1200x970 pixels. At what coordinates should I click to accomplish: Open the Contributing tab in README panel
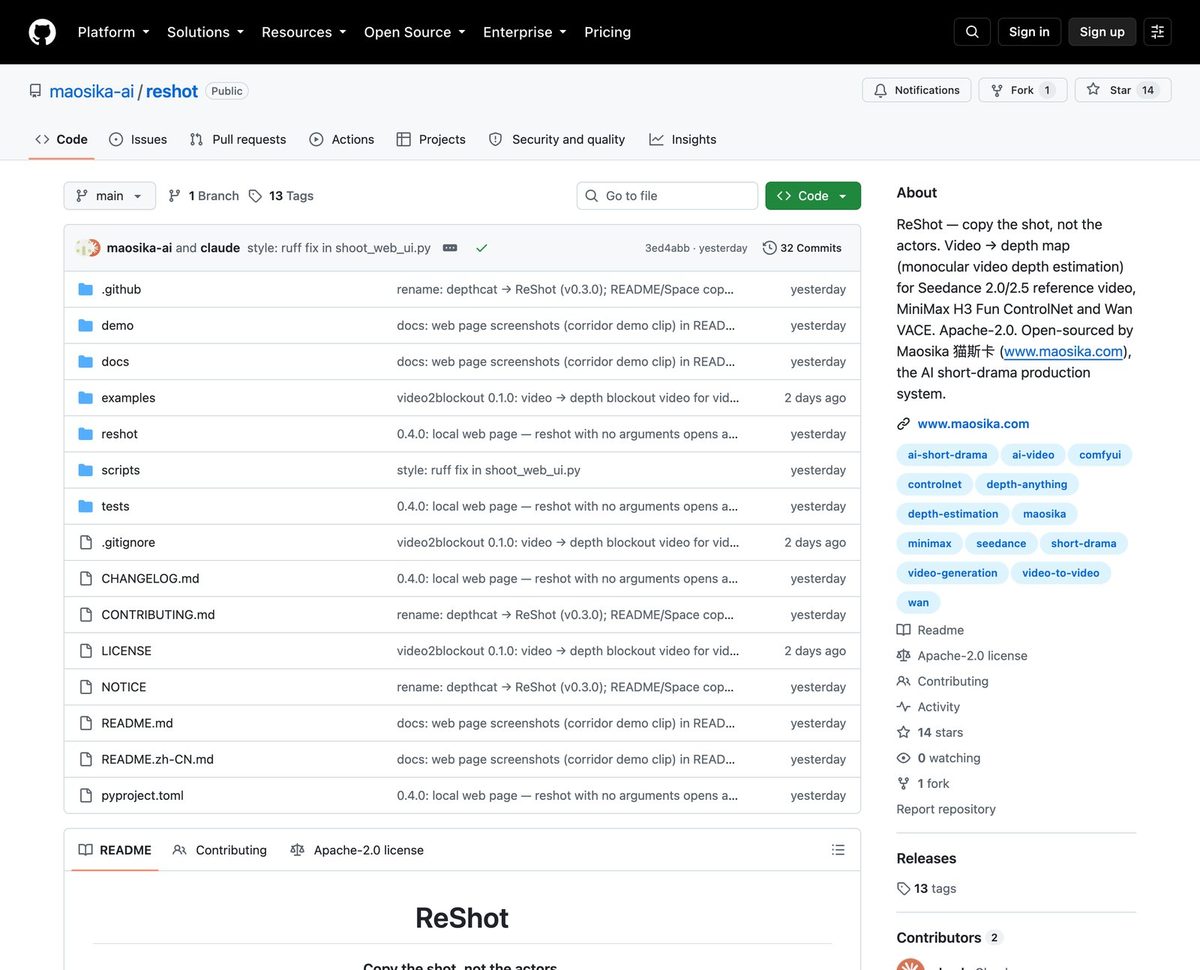pyautogui.click(x=220, y=850)
